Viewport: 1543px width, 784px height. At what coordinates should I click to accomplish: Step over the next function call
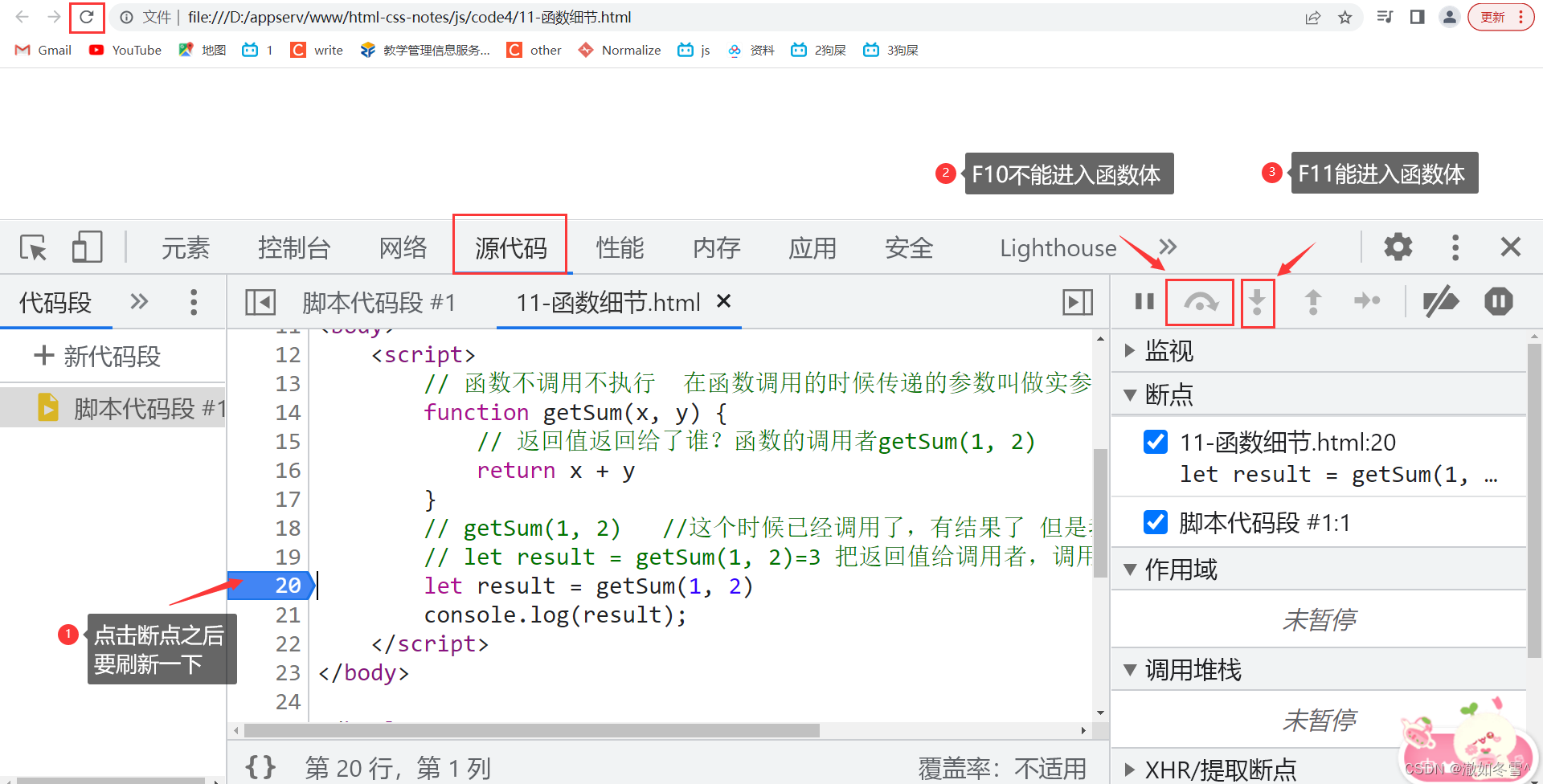pos(1201,302)
